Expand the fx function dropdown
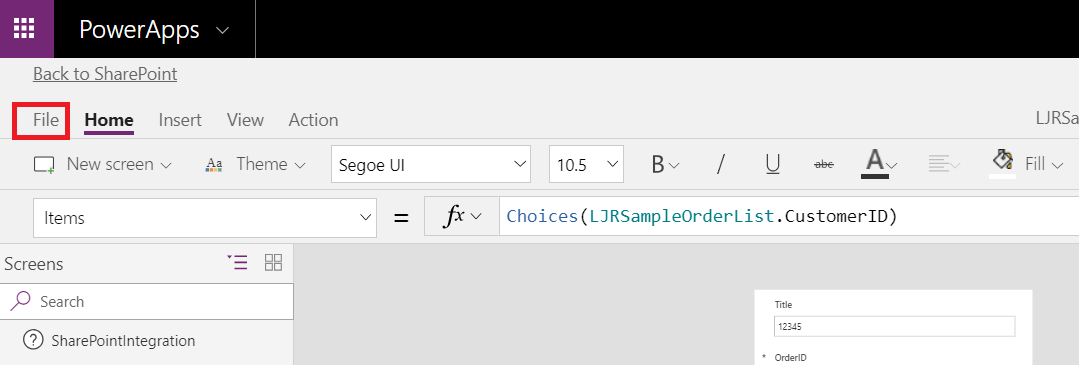 (x=460, y=217)
